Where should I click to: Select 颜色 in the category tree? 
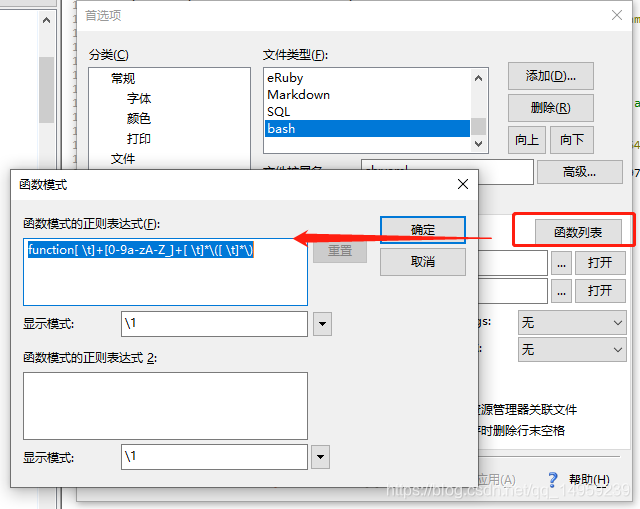(x=139, y=118)
